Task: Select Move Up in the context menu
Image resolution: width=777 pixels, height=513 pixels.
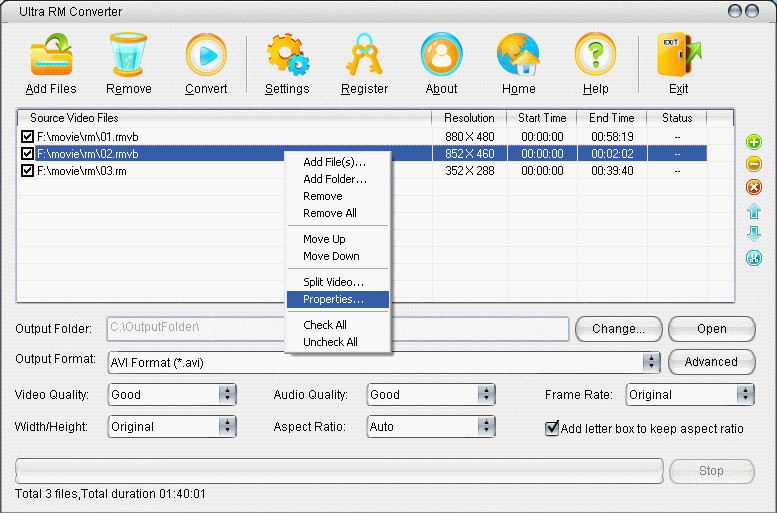Action: click(338, 239)
